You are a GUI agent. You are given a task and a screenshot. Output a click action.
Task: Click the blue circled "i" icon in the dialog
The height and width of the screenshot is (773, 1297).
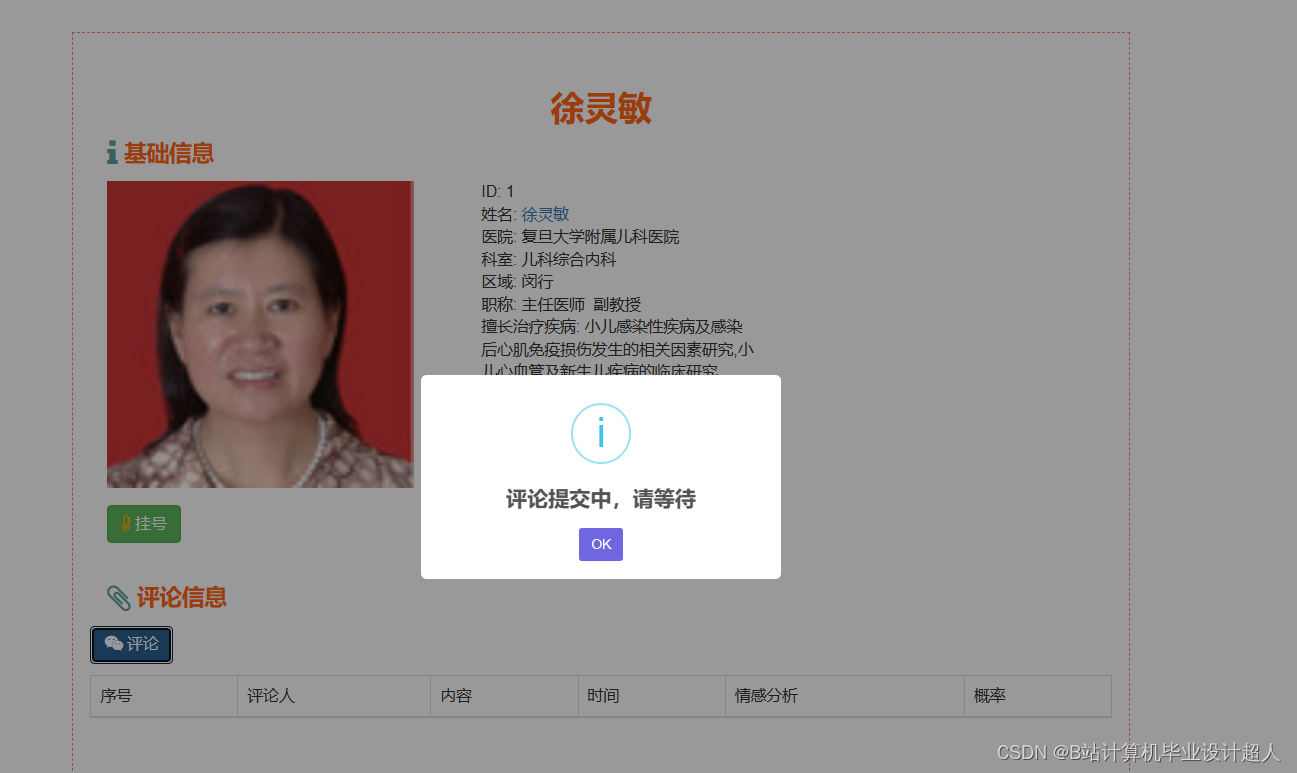click(600, 433)
